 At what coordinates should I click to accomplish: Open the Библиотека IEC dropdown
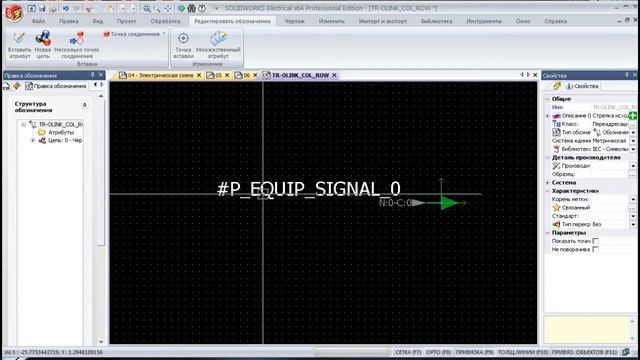633,149
